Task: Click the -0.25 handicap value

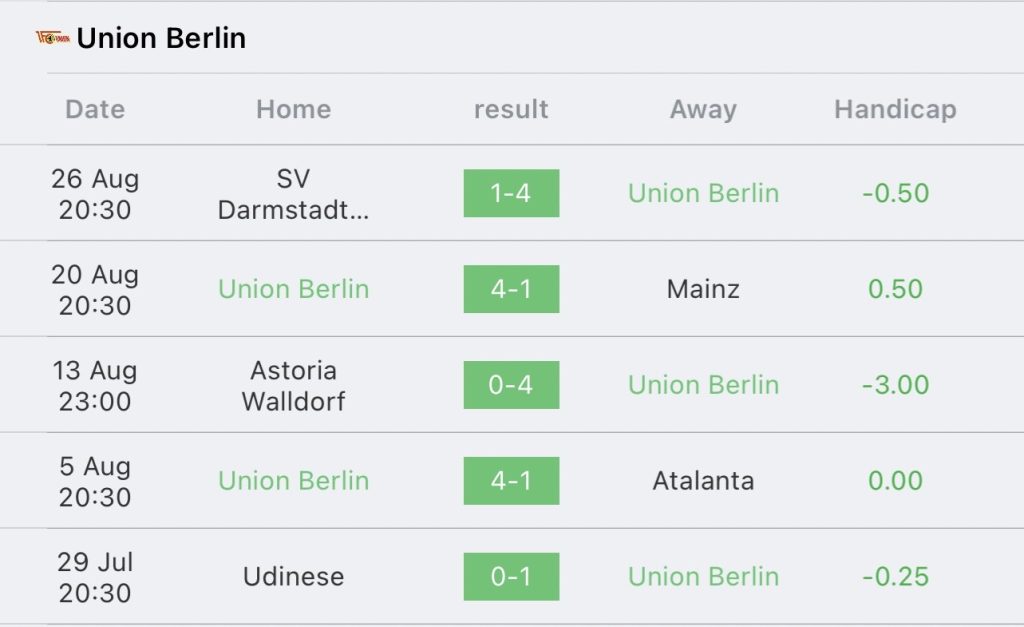Action: pyautogui.click(x=895, y=577)
